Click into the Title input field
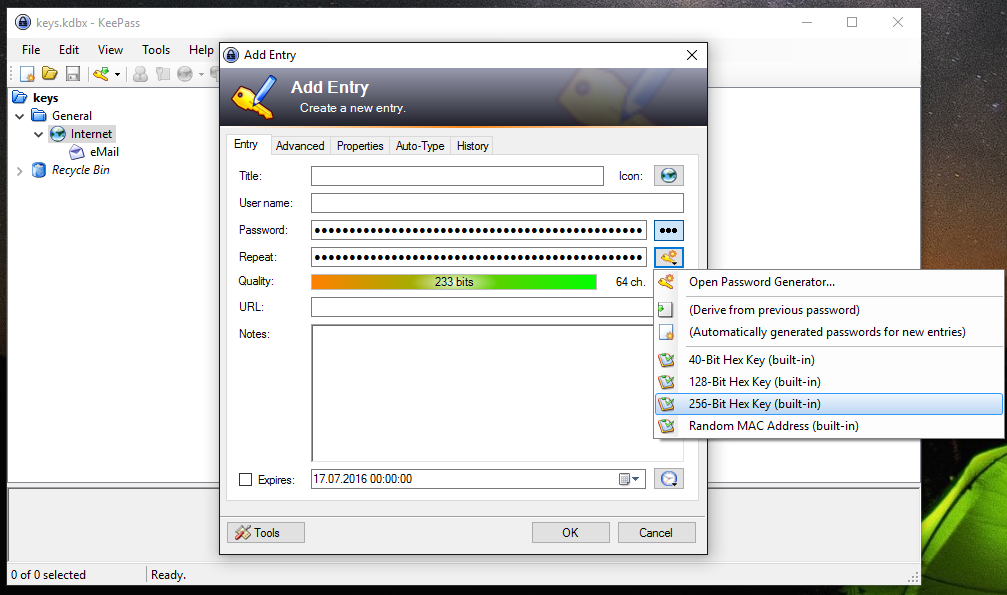The width and height of the screenshot is (1007, 595). [x=457, y=176]
